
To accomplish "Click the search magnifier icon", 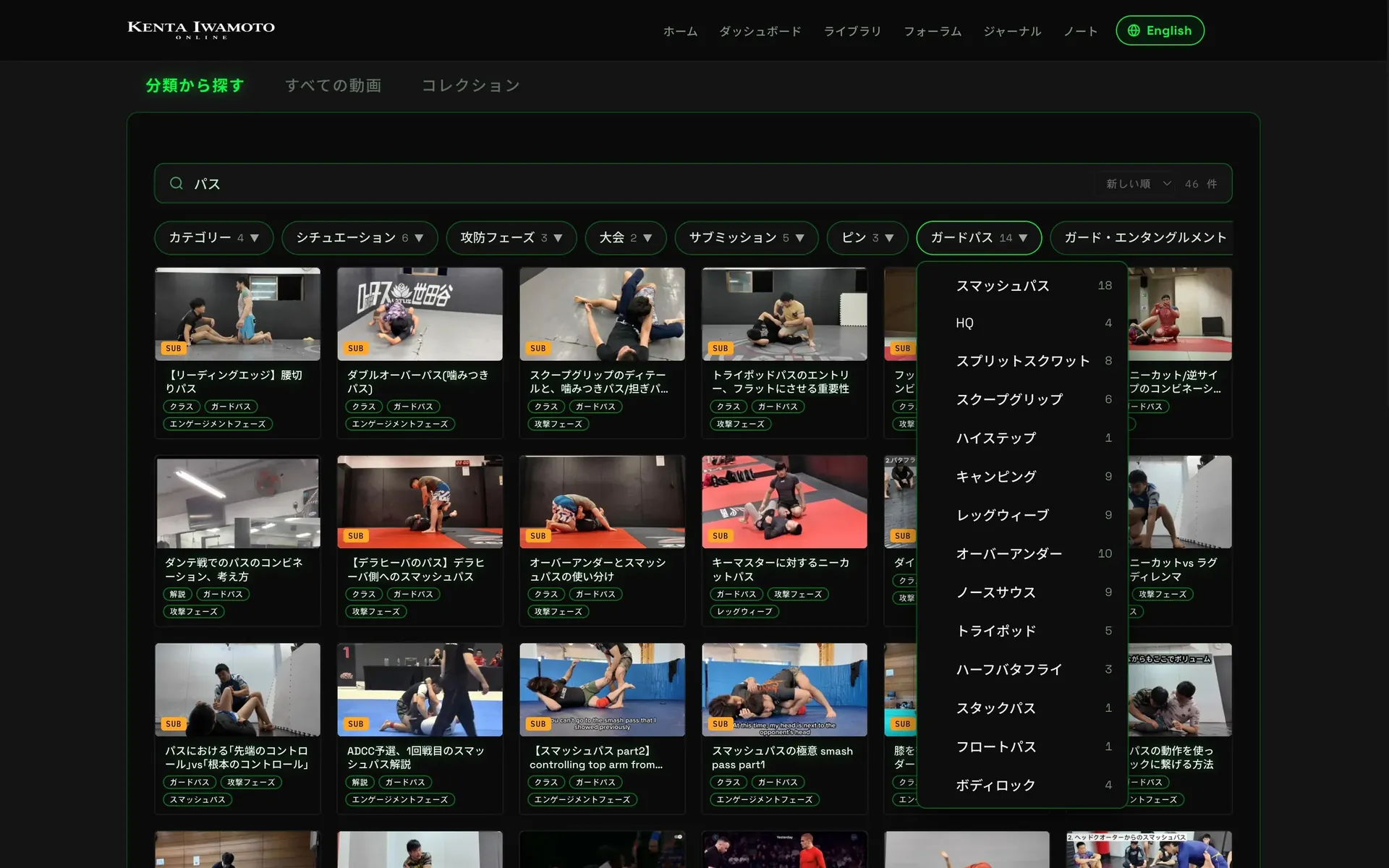I will 176,183.
